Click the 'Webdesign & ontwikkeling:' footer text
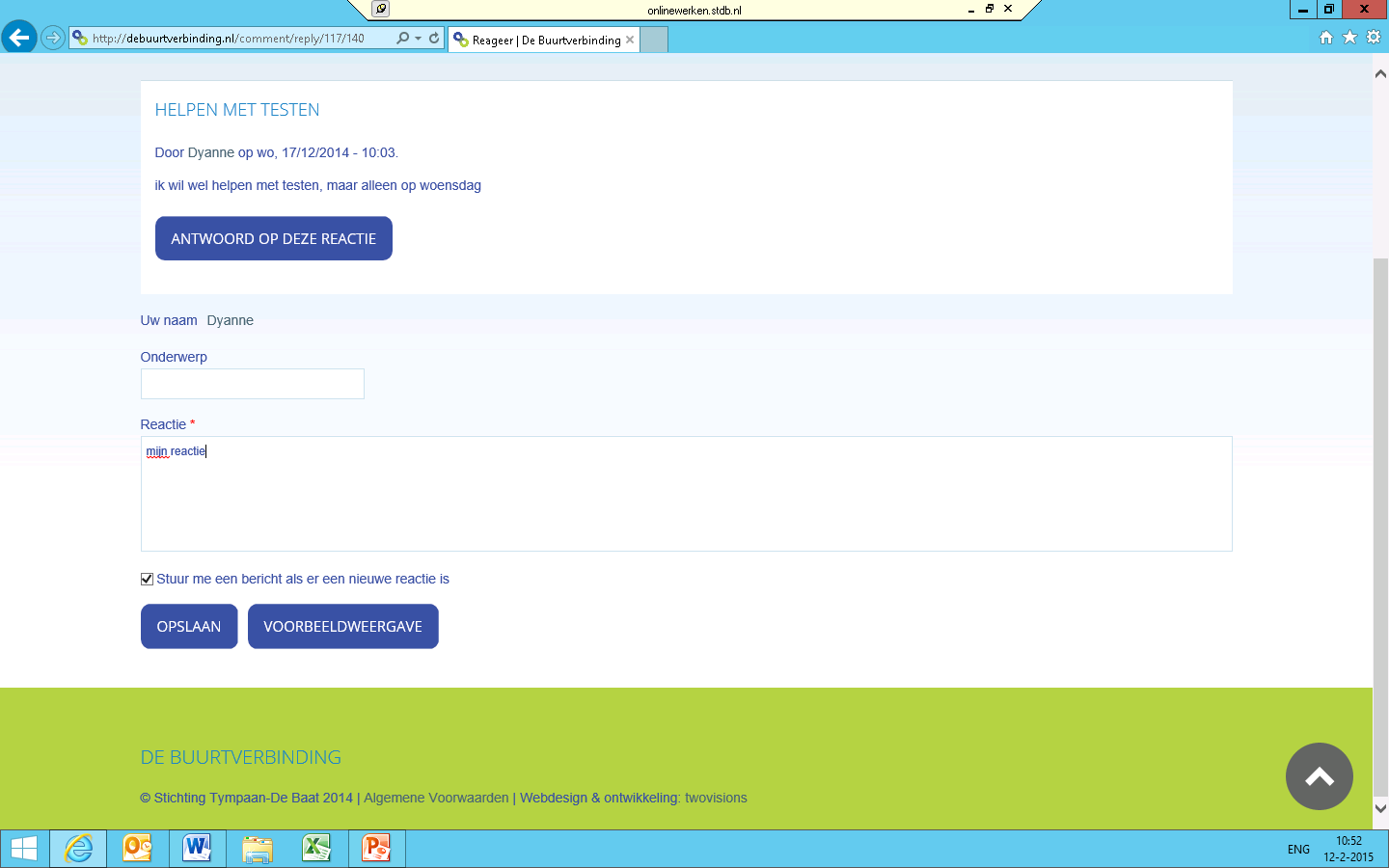 pyautogui.click(x=600, y=798)
